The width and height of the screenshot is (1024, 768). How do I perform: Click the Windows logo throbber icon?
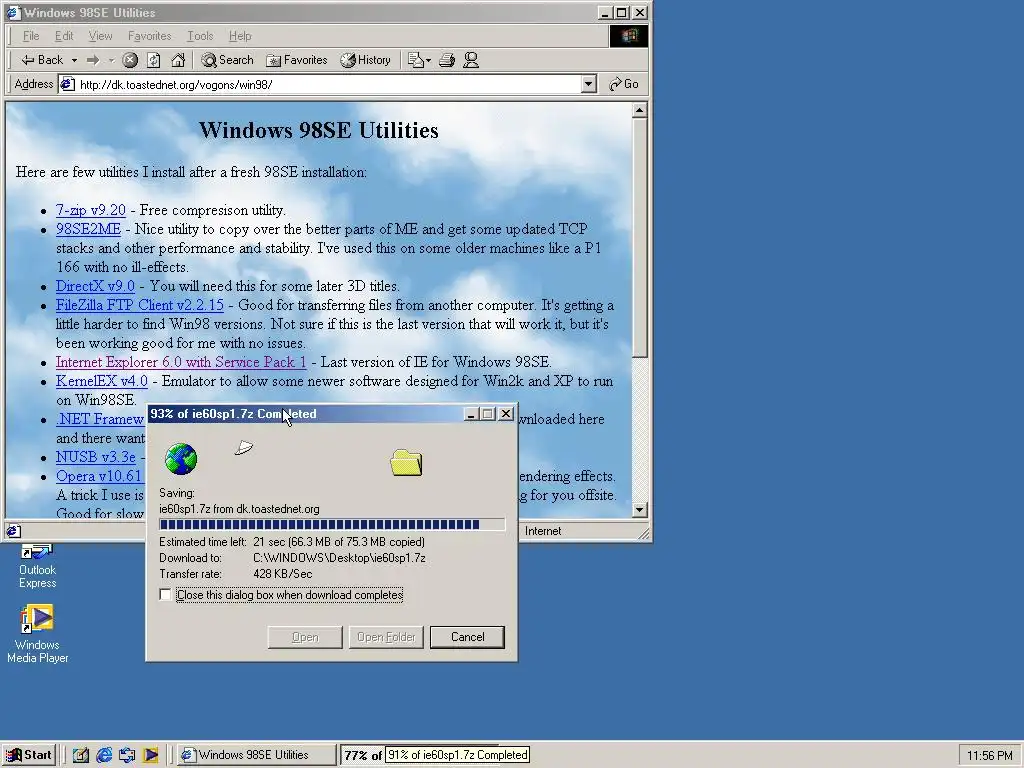pyautogui.click(x=629, y=36)
